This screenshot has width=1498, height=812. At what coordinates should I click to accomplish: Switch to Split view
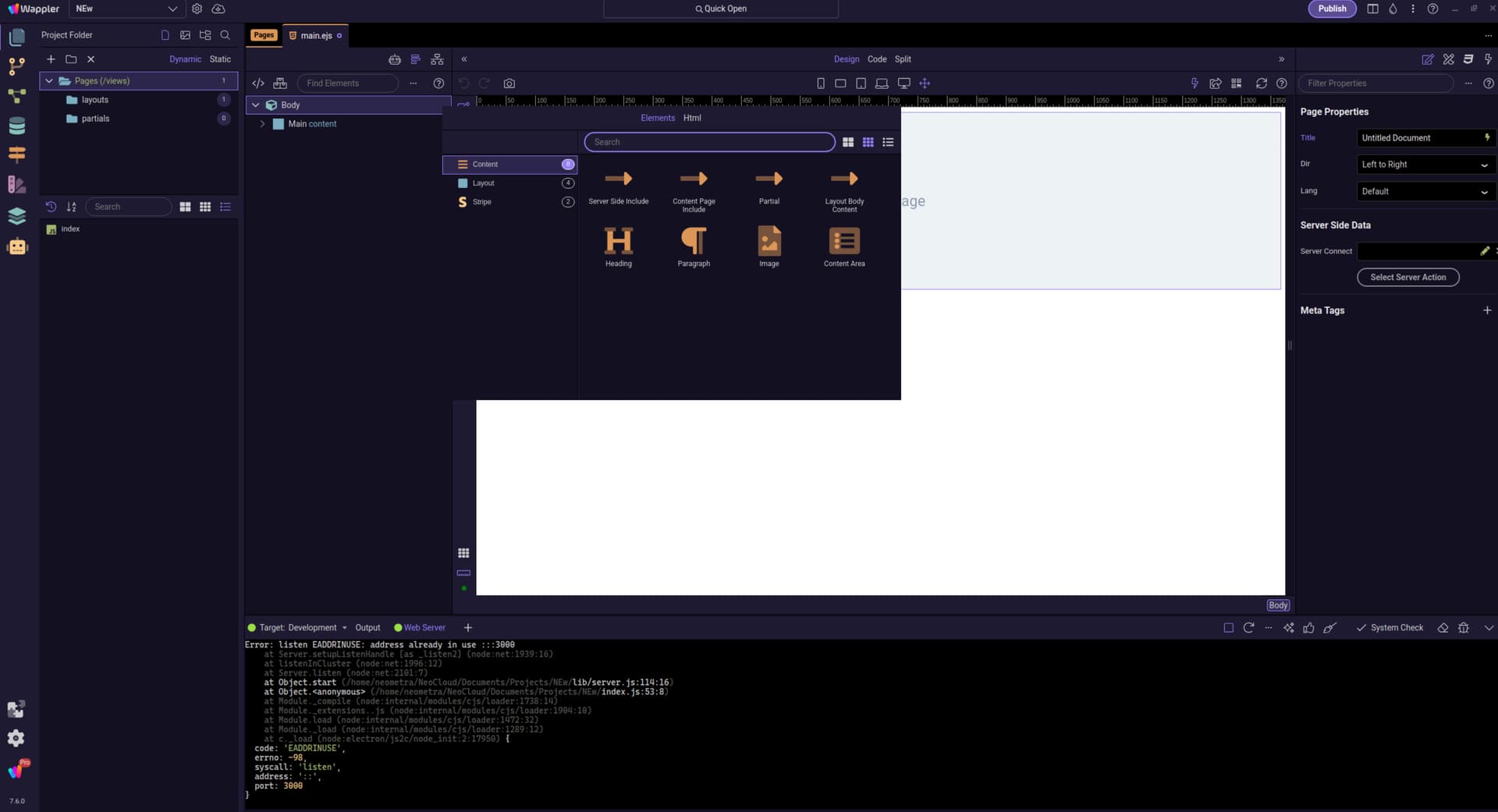pos(903,59)
